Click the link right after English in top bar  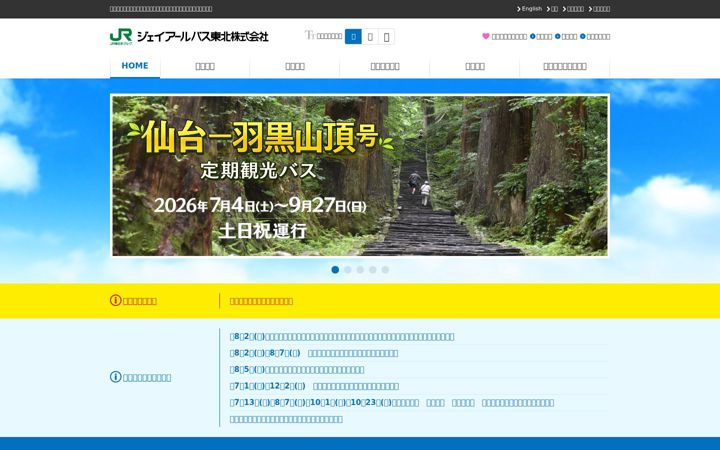pyautogui.click(x=552, y=9)
